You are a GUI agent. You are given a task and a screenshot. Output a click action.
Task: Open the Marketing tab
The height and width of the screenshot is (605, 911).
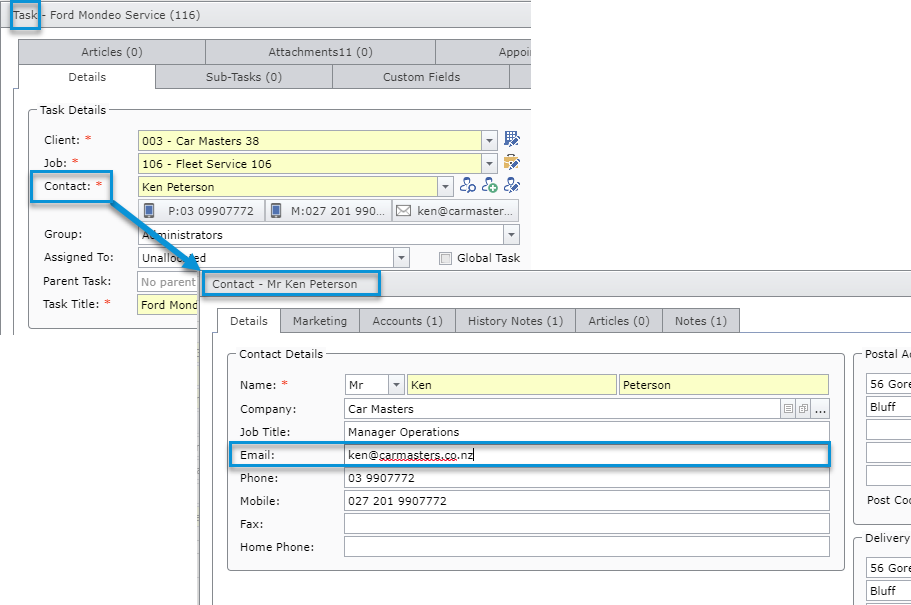pyautogui.click(x=320, y=321)
